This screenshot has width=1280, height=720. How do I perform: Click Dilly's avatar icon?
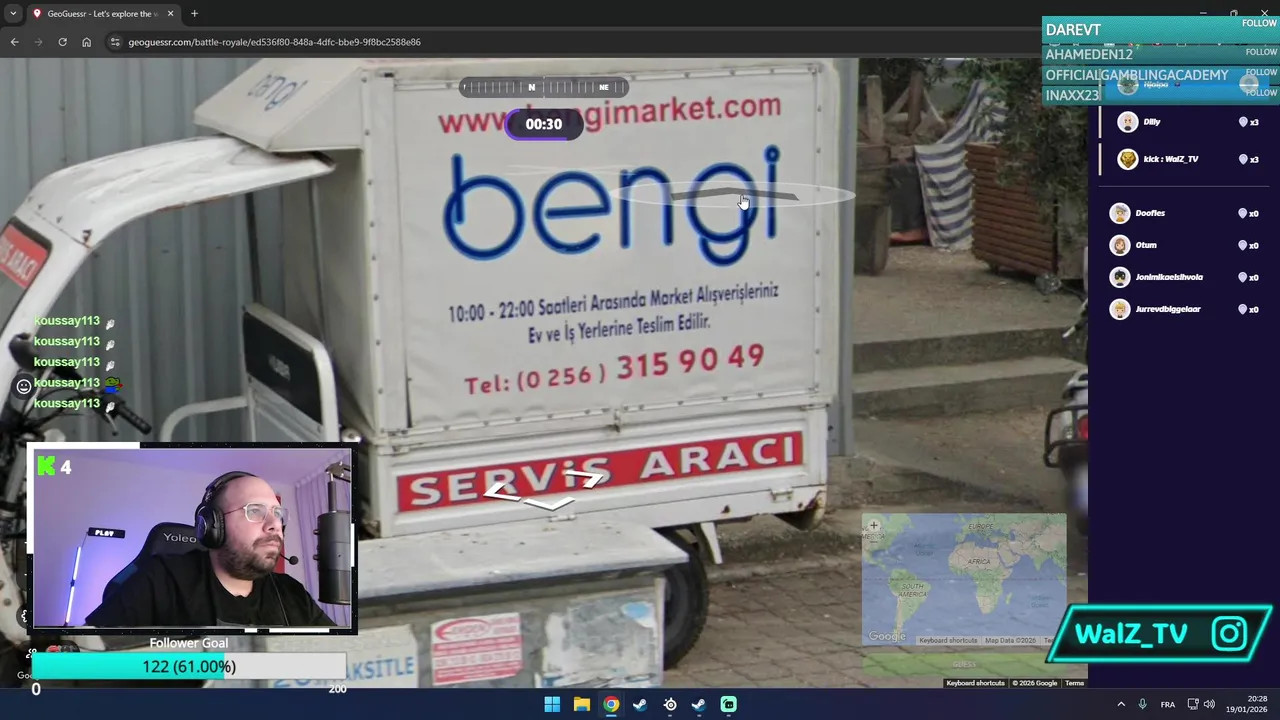coord(1127,122)
